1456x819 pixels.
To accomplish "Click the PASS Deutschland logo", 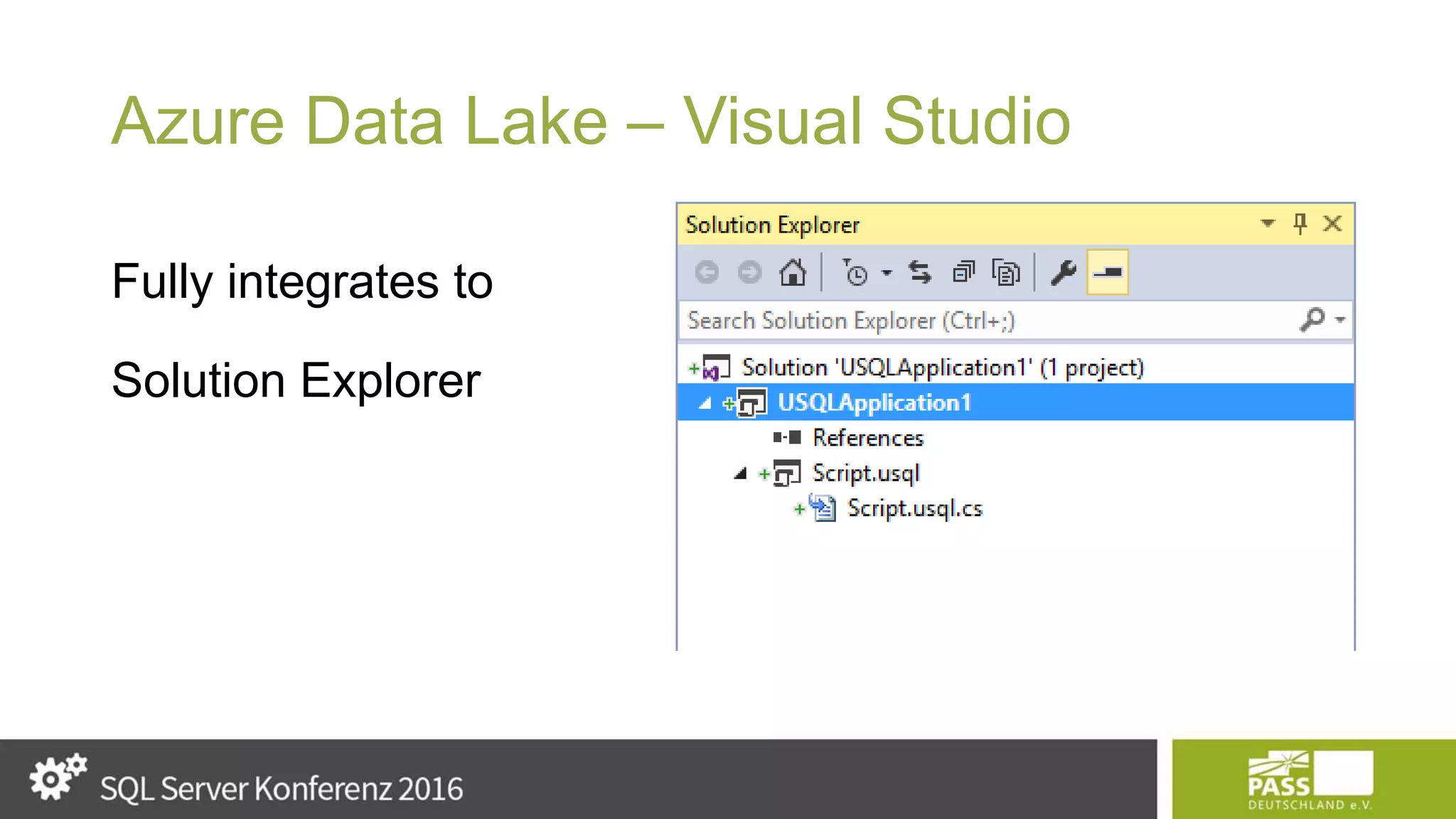I will 1311,780.
